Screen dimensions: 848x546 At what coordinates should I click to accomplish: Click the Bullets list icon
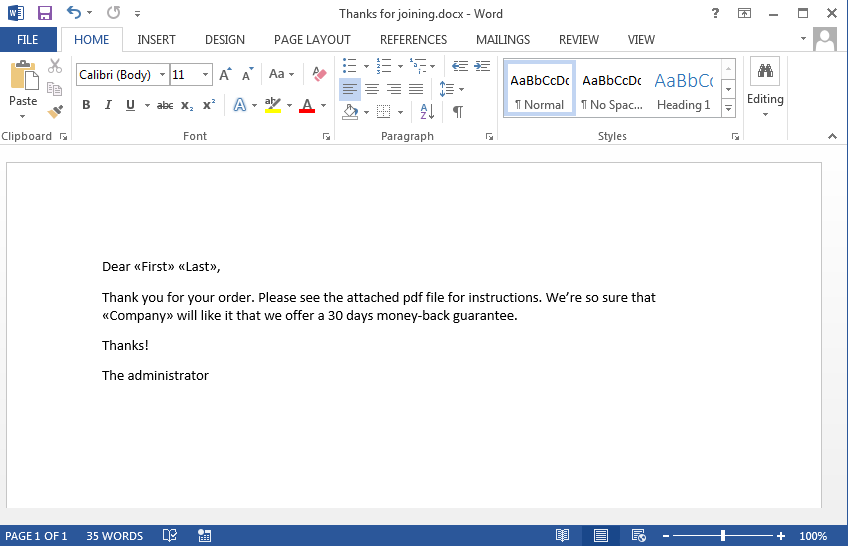click(x=349, y=66)
